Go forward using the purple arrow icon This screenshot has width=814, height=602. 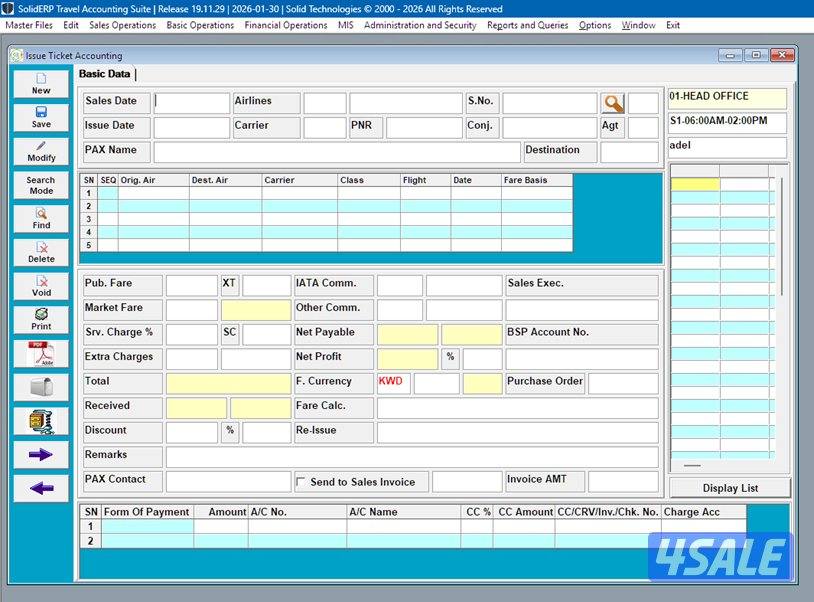40,455
